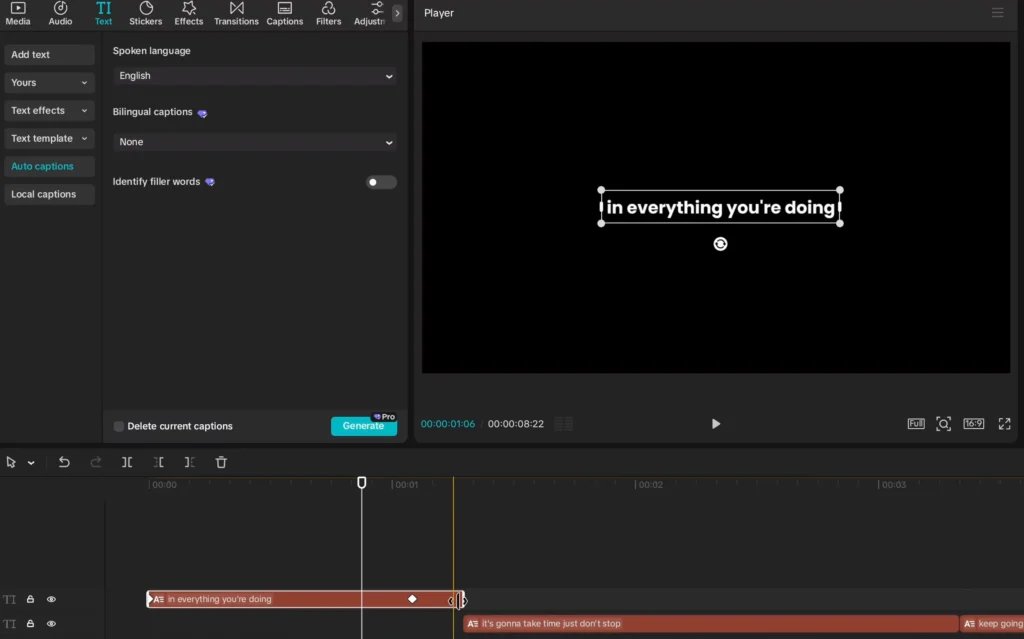
Task: Delete right of the playhead
Action: pyautogui.click(x=189, y=462)
